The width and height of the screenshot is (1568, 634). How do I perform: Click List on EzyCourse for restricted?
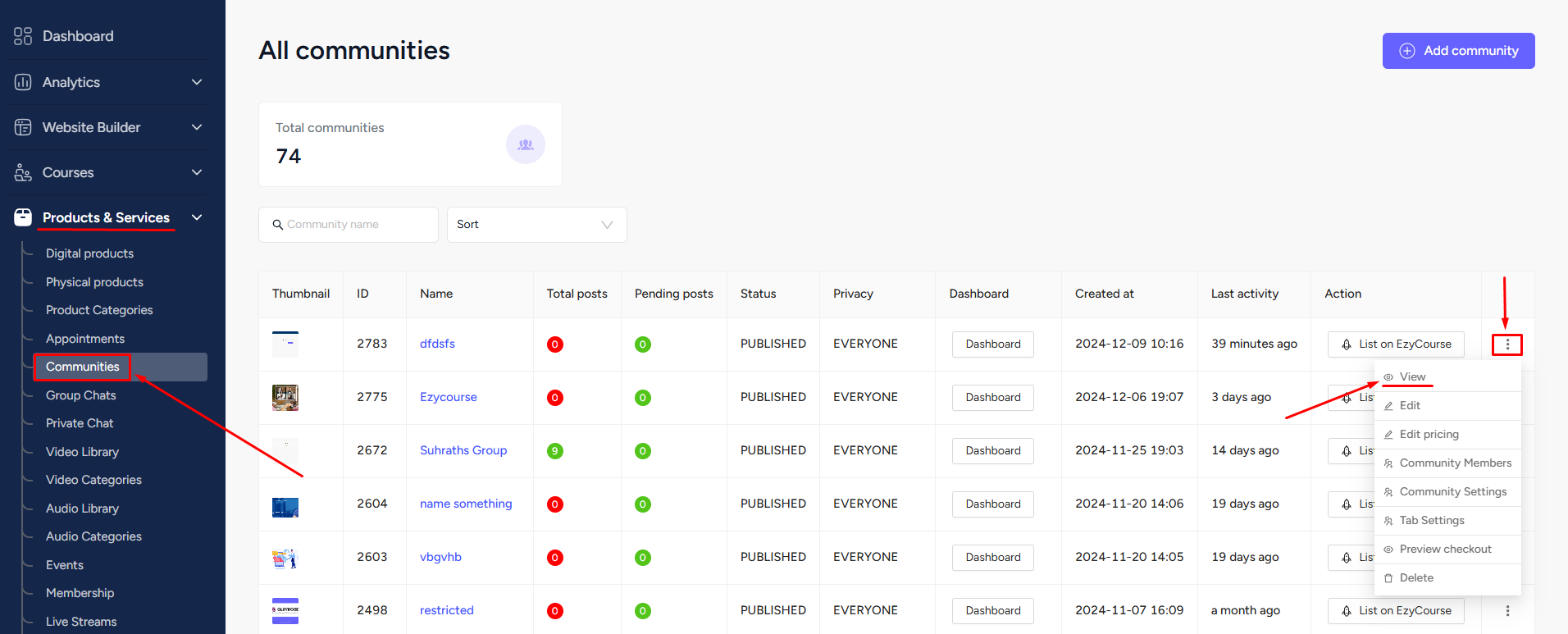(1396, 611)
